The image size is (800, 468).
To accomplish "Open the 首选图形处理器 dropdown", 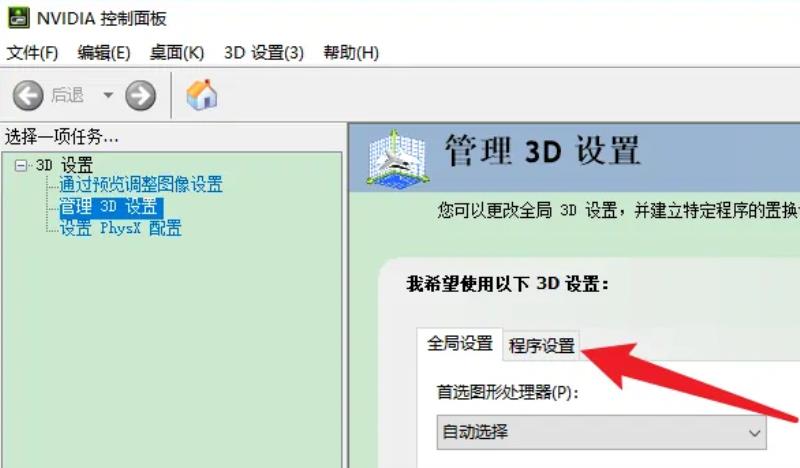I will [602, 432].
